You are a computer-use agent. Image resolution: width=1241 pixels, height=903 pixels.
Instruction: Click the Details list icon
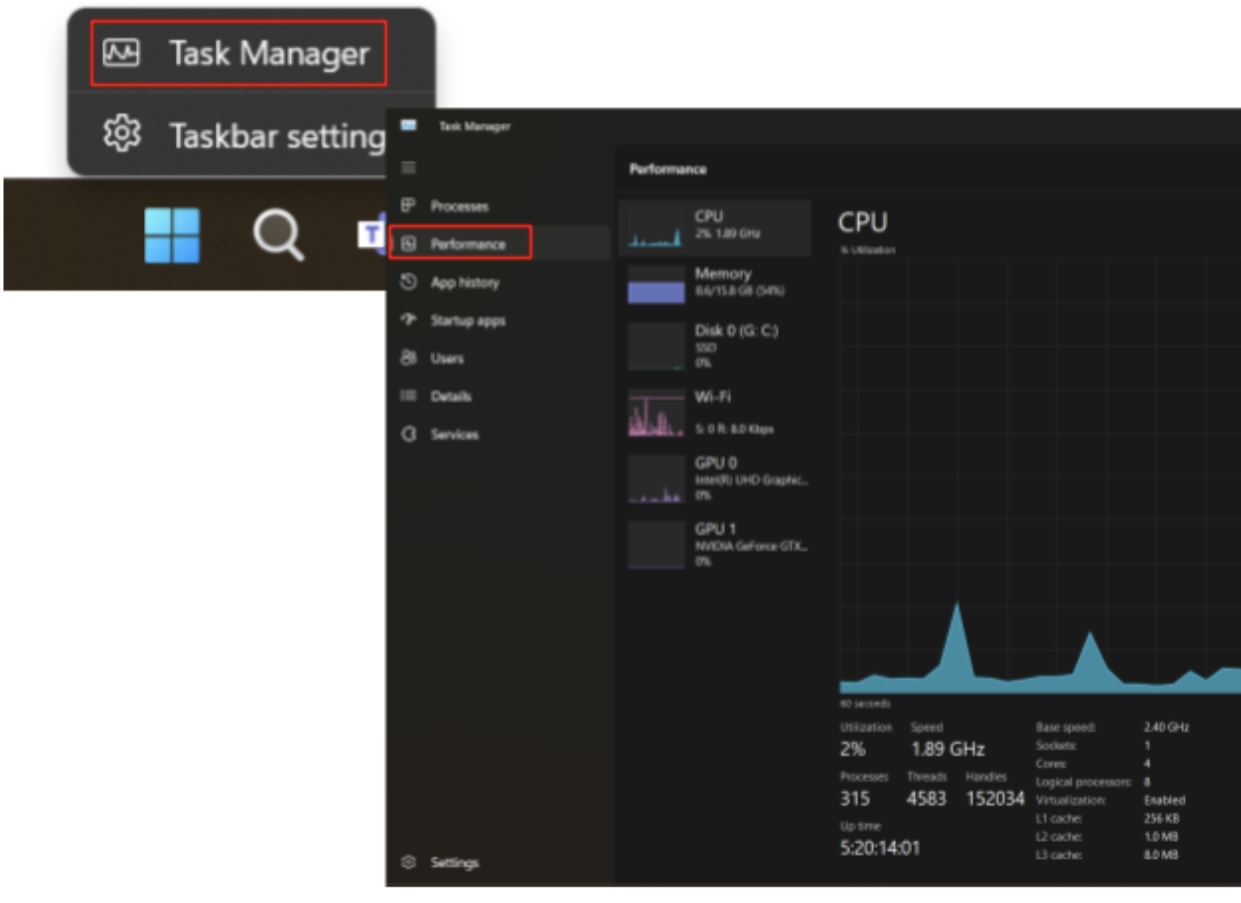(x=408, y=396)
